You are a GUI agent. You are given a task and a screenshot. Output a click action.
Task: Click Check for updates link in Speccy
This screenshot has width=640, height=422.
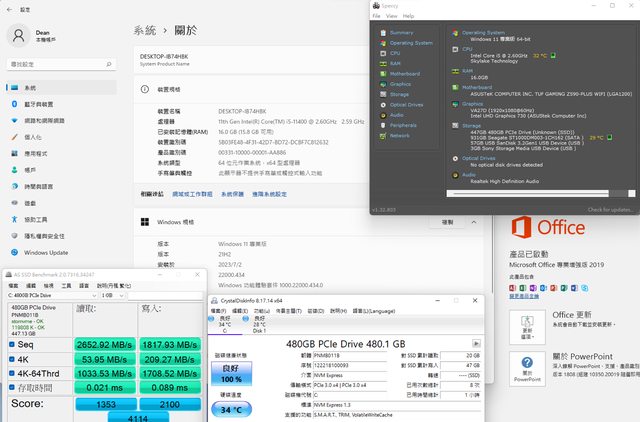[609, 209]
